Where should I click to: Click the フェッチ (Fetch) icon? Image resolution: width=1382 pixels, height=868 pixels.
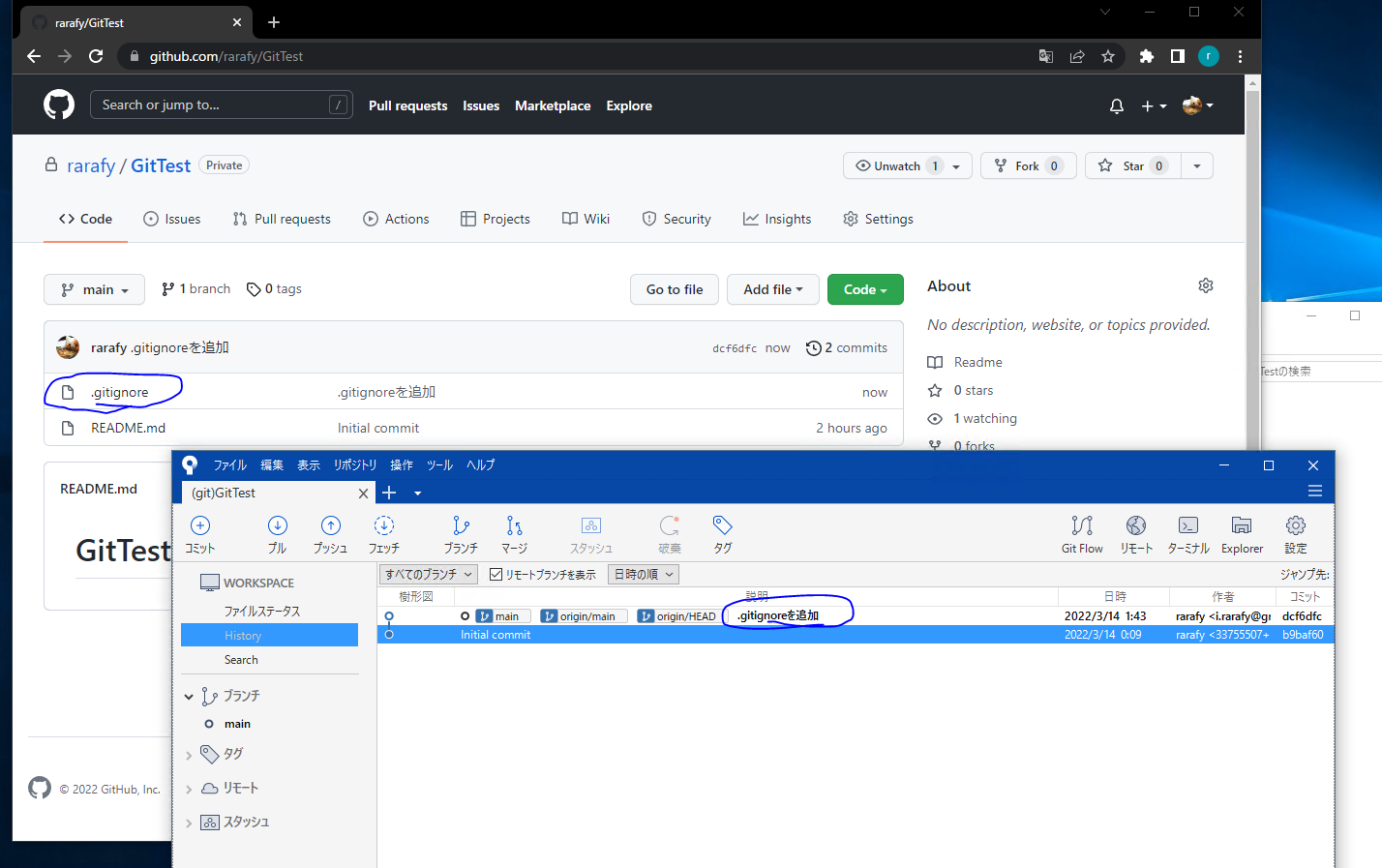click(x=383, y=532)
